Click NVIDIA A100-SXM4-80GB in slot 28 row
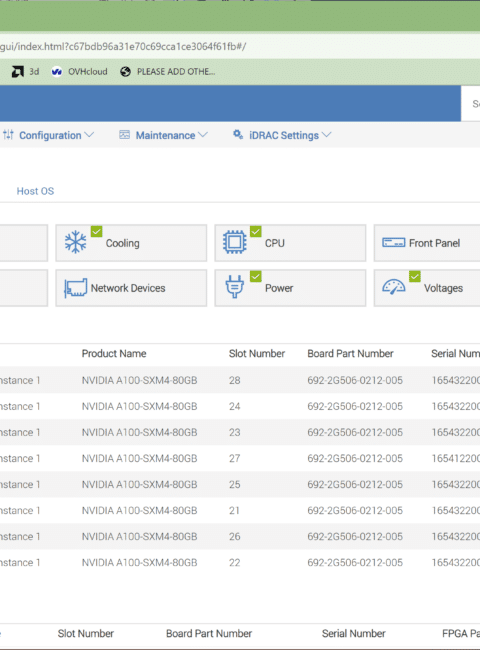Image resolution: width=480 pixels, height=650 pixels. 139,380
